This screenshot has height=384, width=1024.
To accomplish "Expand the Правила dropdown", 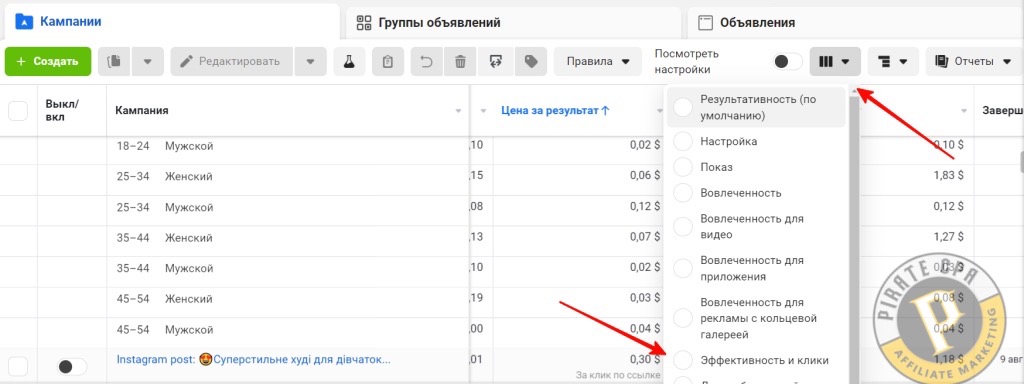I will (598, 61).
